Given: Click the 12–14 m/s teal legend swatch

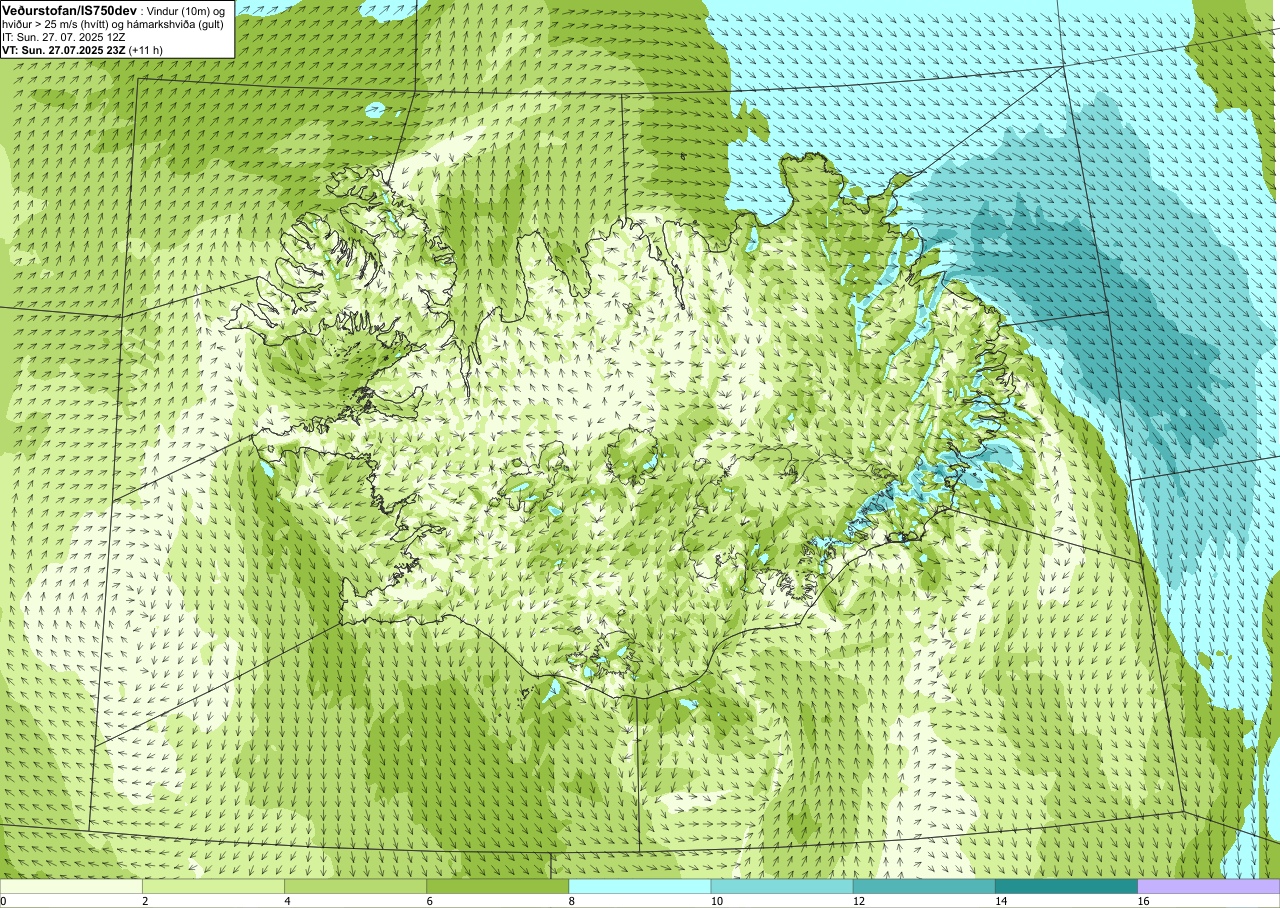Looking at the screenshot, I should 924,886.
